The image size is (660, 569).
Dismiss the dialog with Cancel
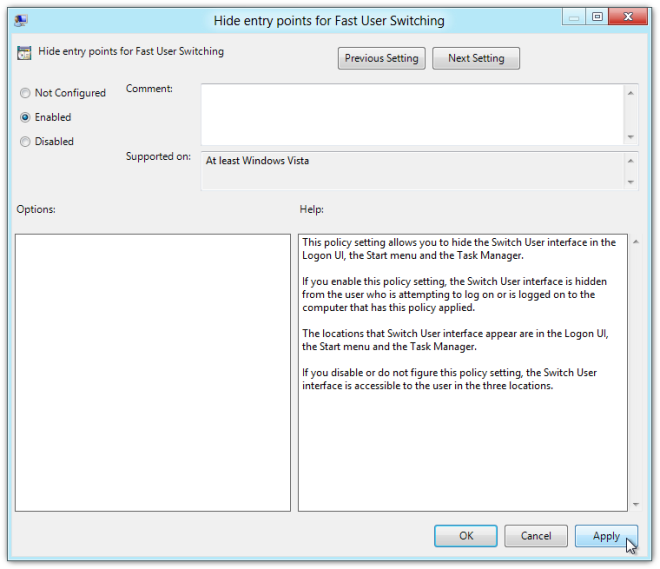click(536, 536)
